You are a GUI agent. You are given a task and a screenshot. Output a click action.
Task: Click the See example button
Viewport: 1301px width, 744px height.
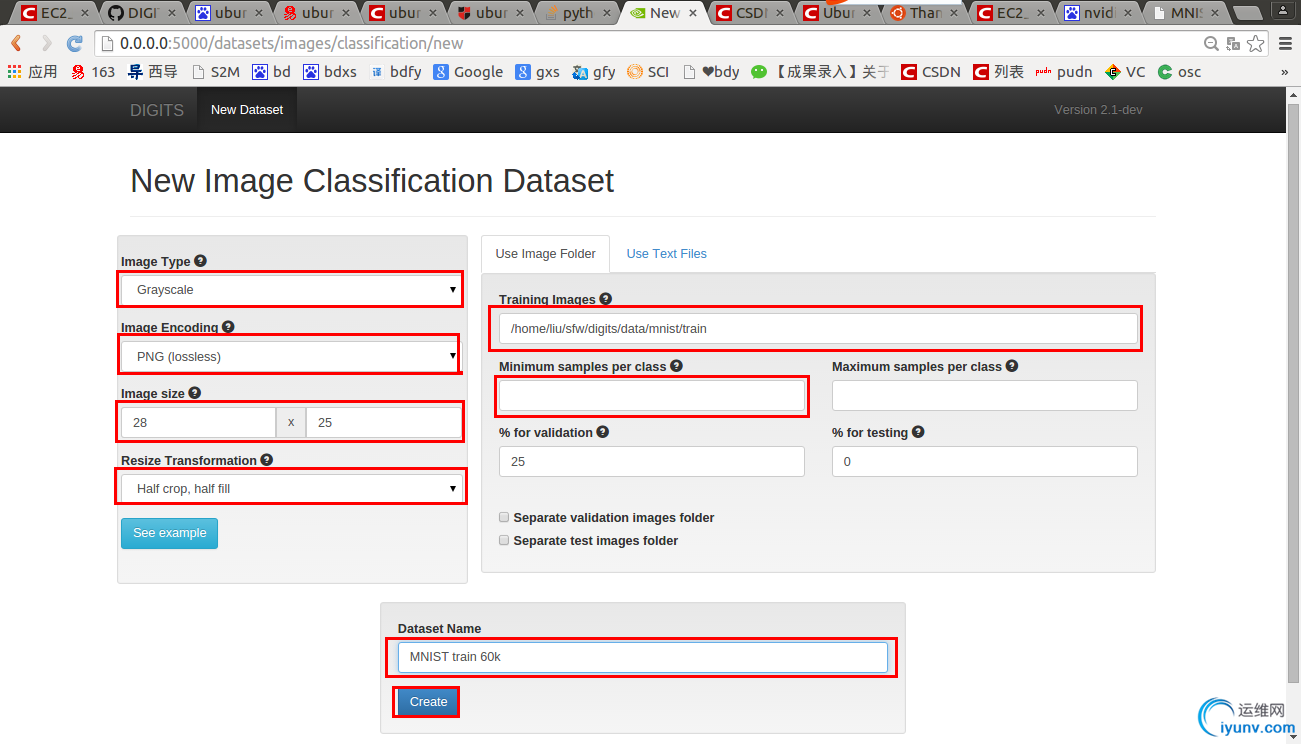point(169,533)
